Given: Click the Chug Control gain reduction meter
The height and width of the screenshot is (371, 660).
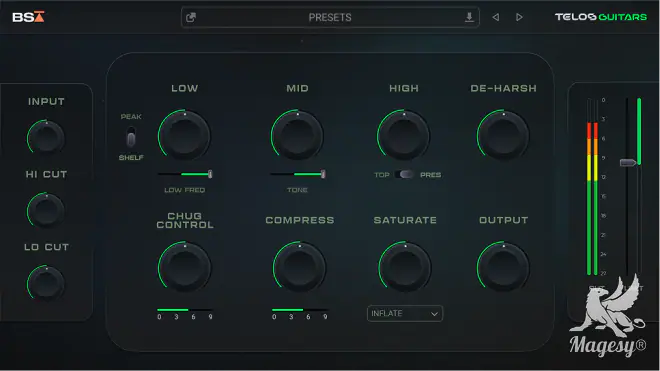Looking at the screenshot, I should [185, 314].
